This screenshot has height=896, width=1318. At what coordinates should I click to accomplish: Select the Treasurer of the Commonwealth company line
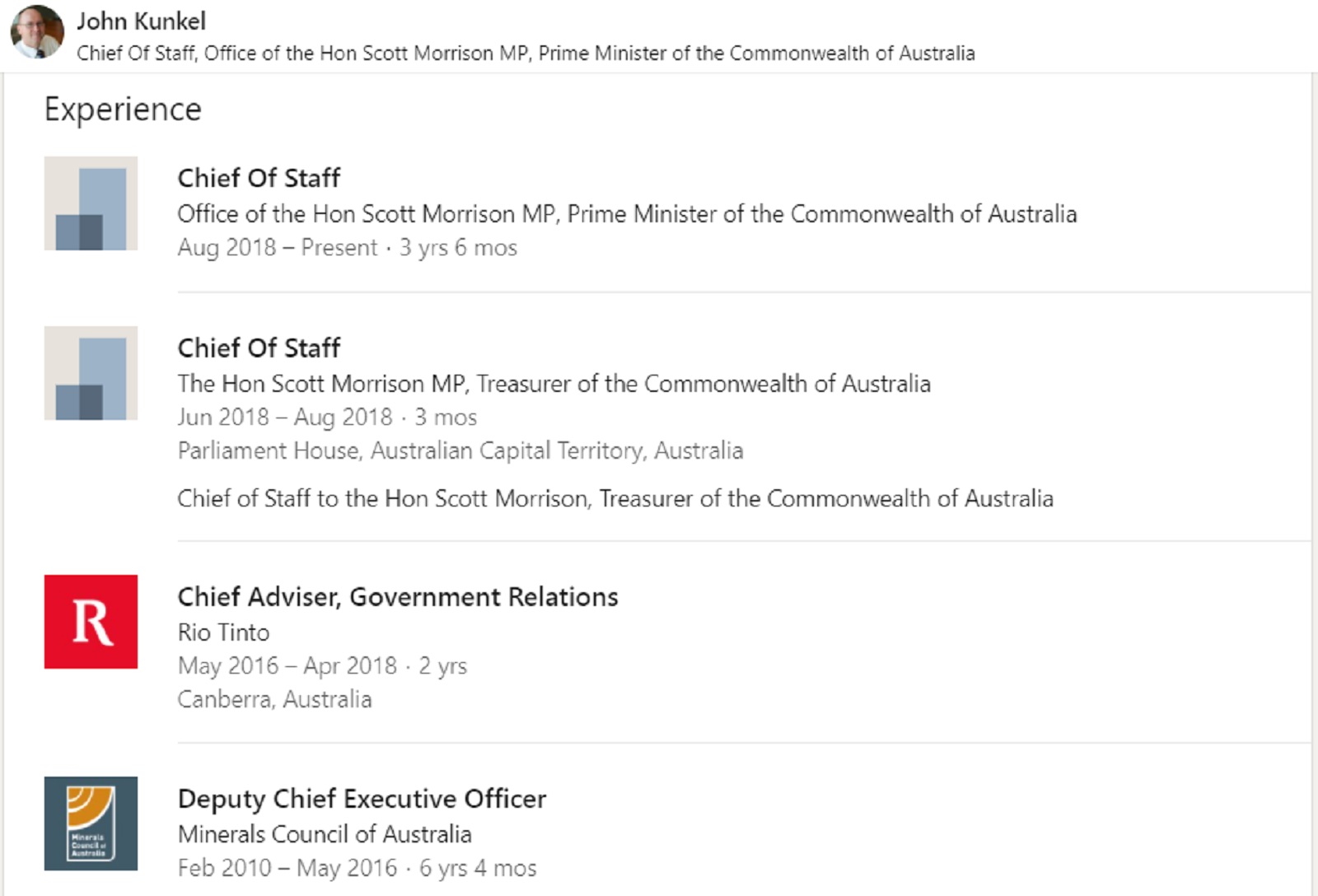(x=554, y=384)
